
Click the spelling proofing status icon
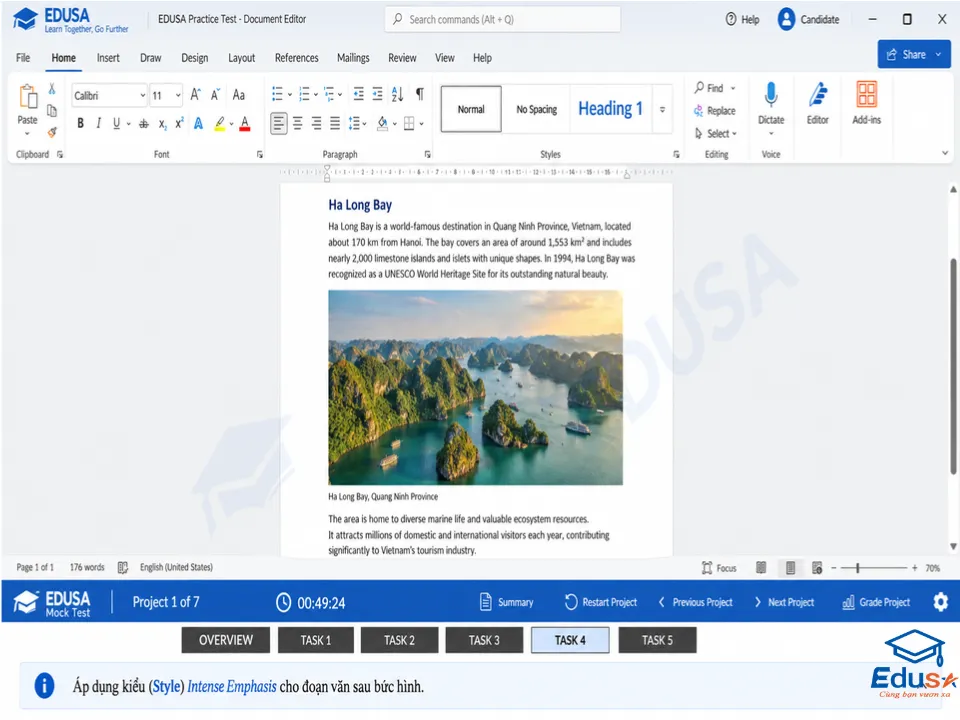tap(122, 568)
